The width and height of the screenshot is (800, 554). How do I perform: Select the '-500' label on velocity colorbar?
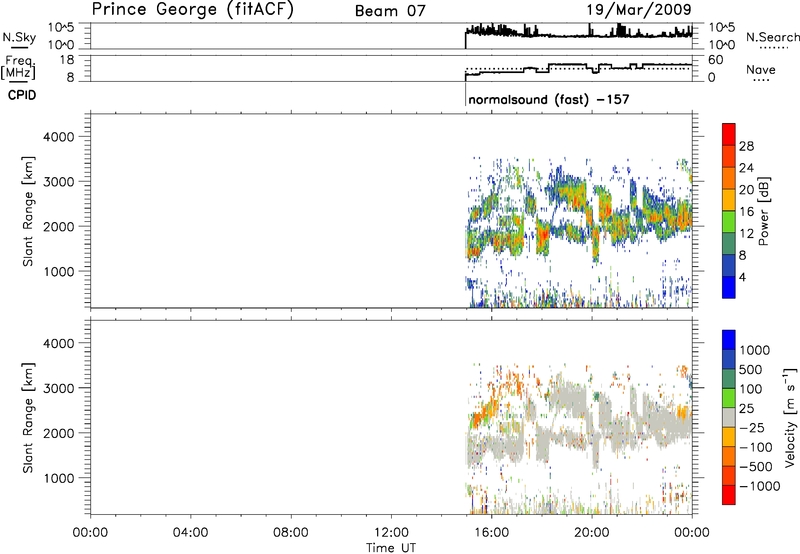756,466
